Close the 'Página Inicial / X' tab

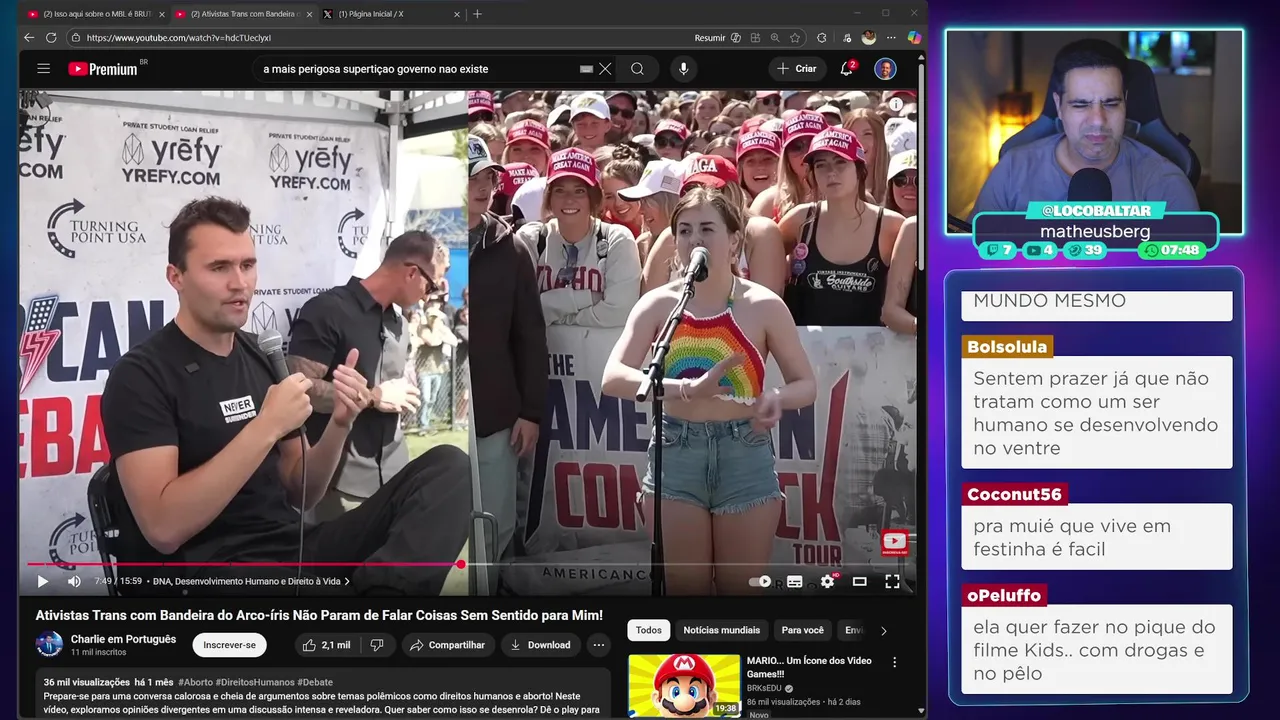[x=457, y=14]
